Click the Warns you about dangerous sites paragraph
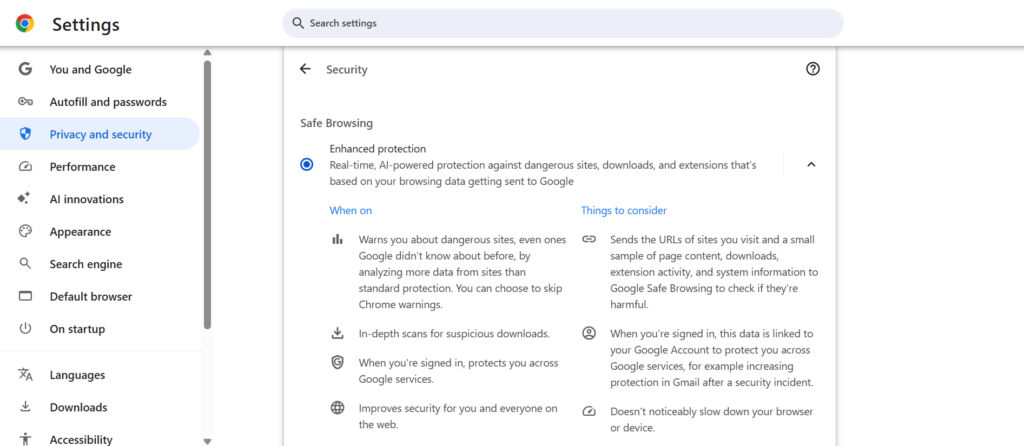 click(462, 272)
